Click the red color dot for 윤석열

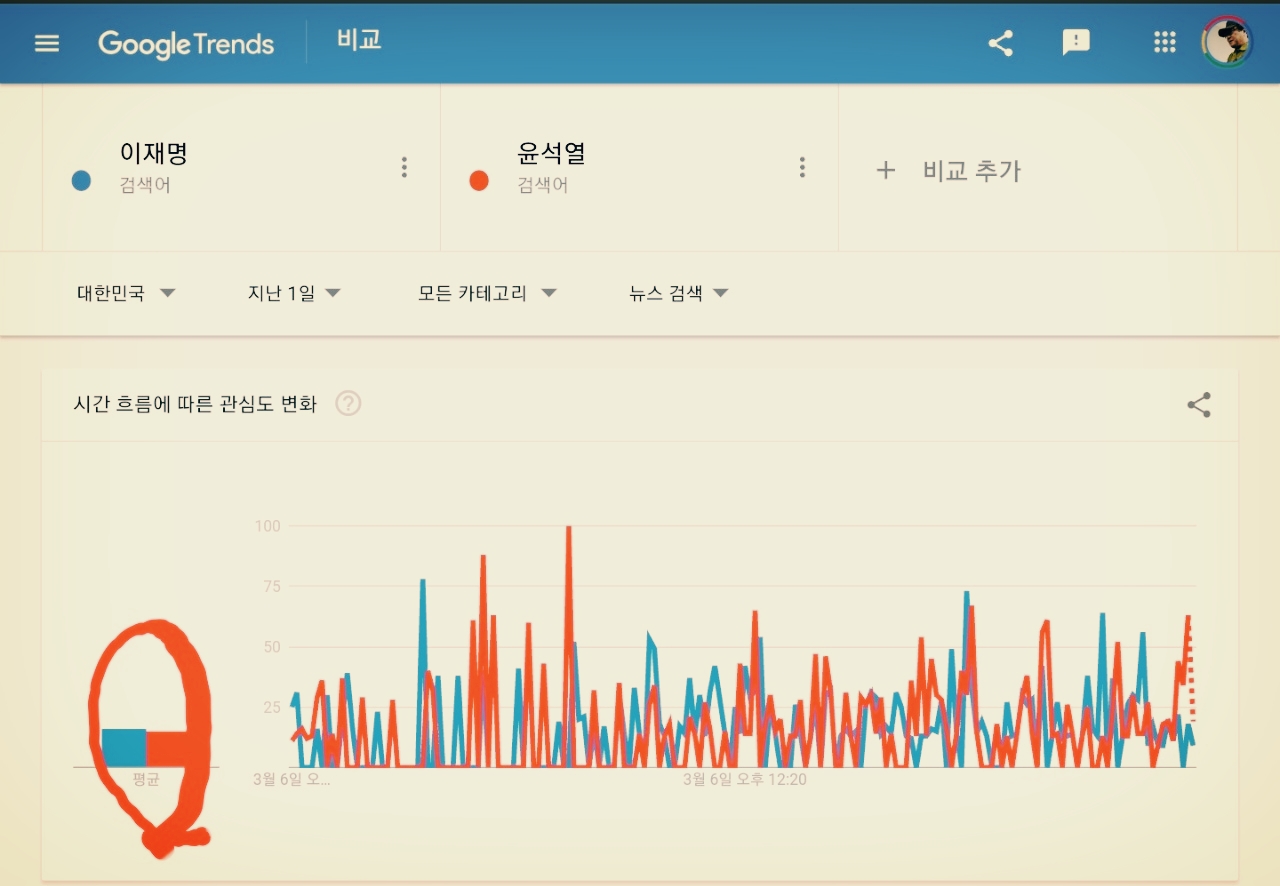coord(479,181)
